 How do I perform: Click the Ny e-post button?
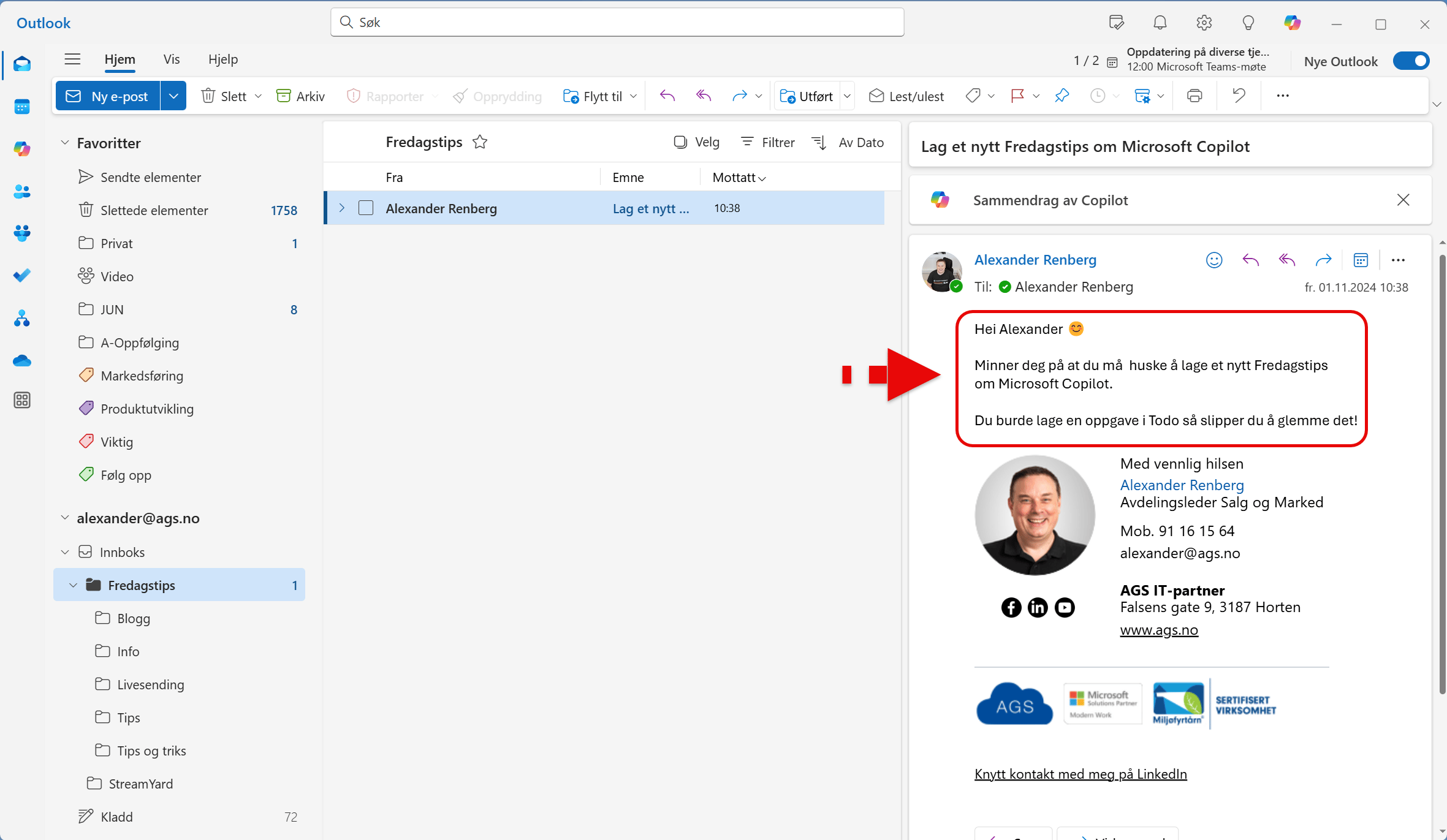tap(108, 96)
